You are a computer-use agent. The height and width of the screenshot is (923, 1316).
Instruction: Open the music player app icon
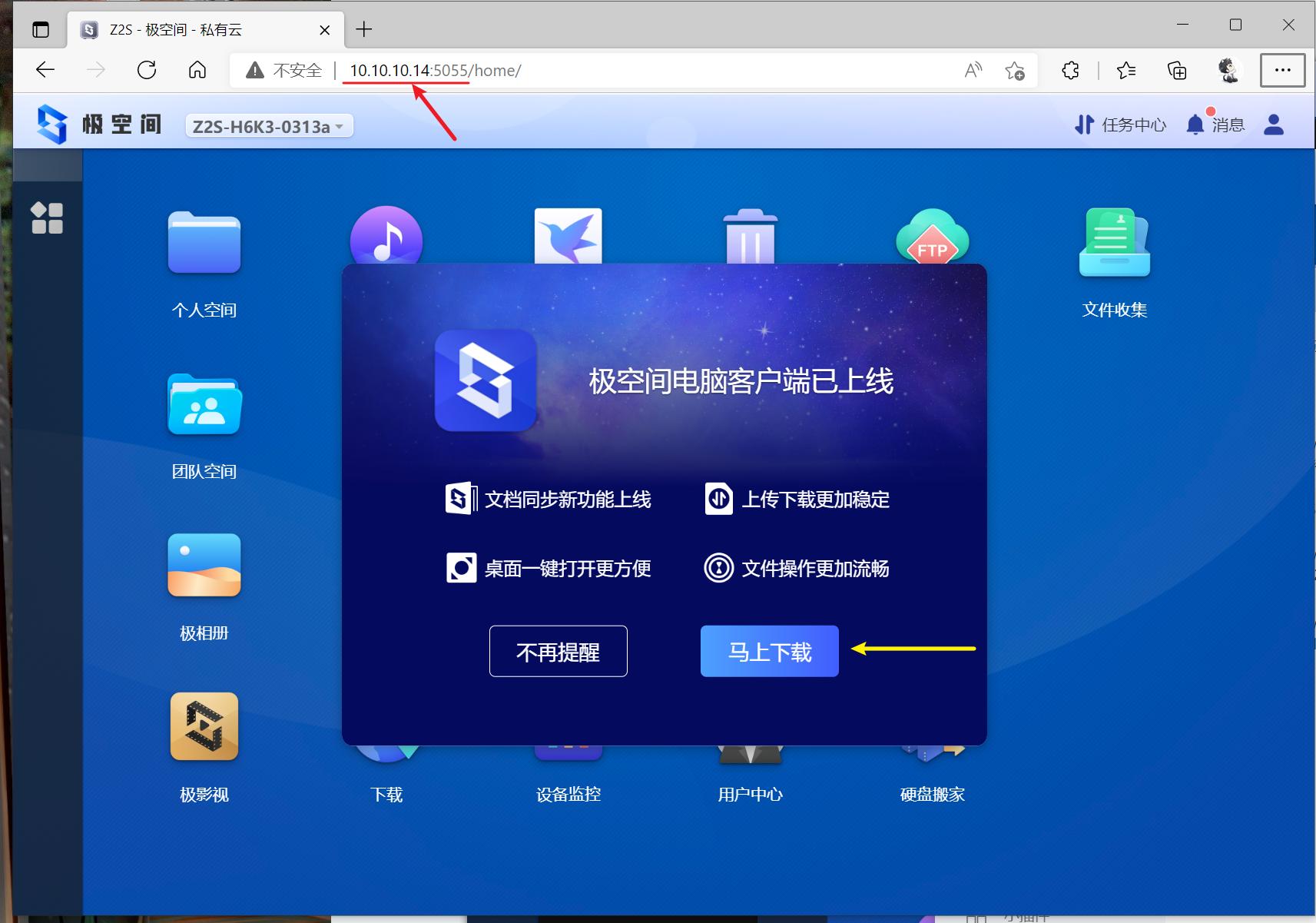pos(386,238)
